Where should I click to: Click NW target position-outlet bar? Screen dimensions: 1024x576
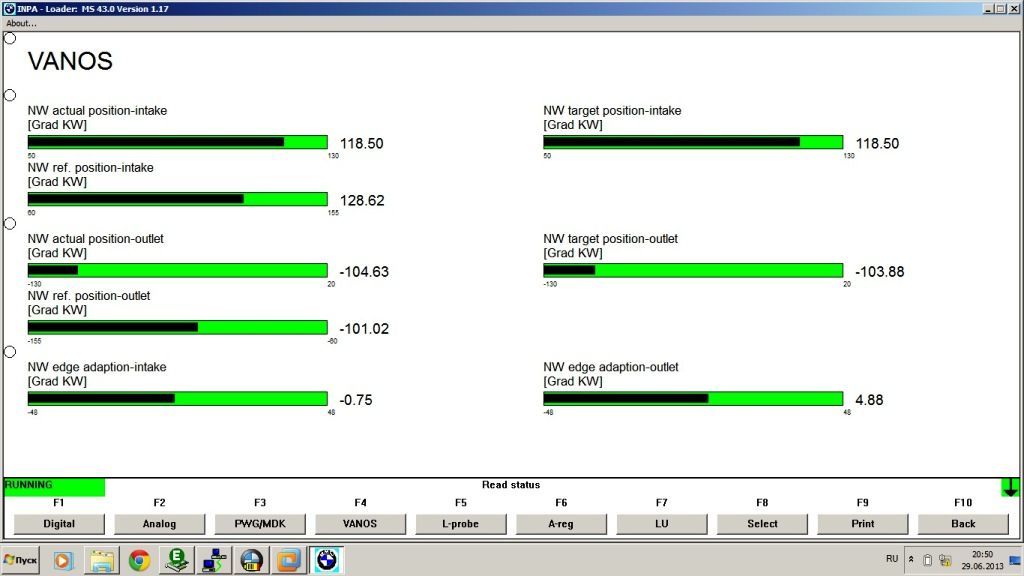693,270
